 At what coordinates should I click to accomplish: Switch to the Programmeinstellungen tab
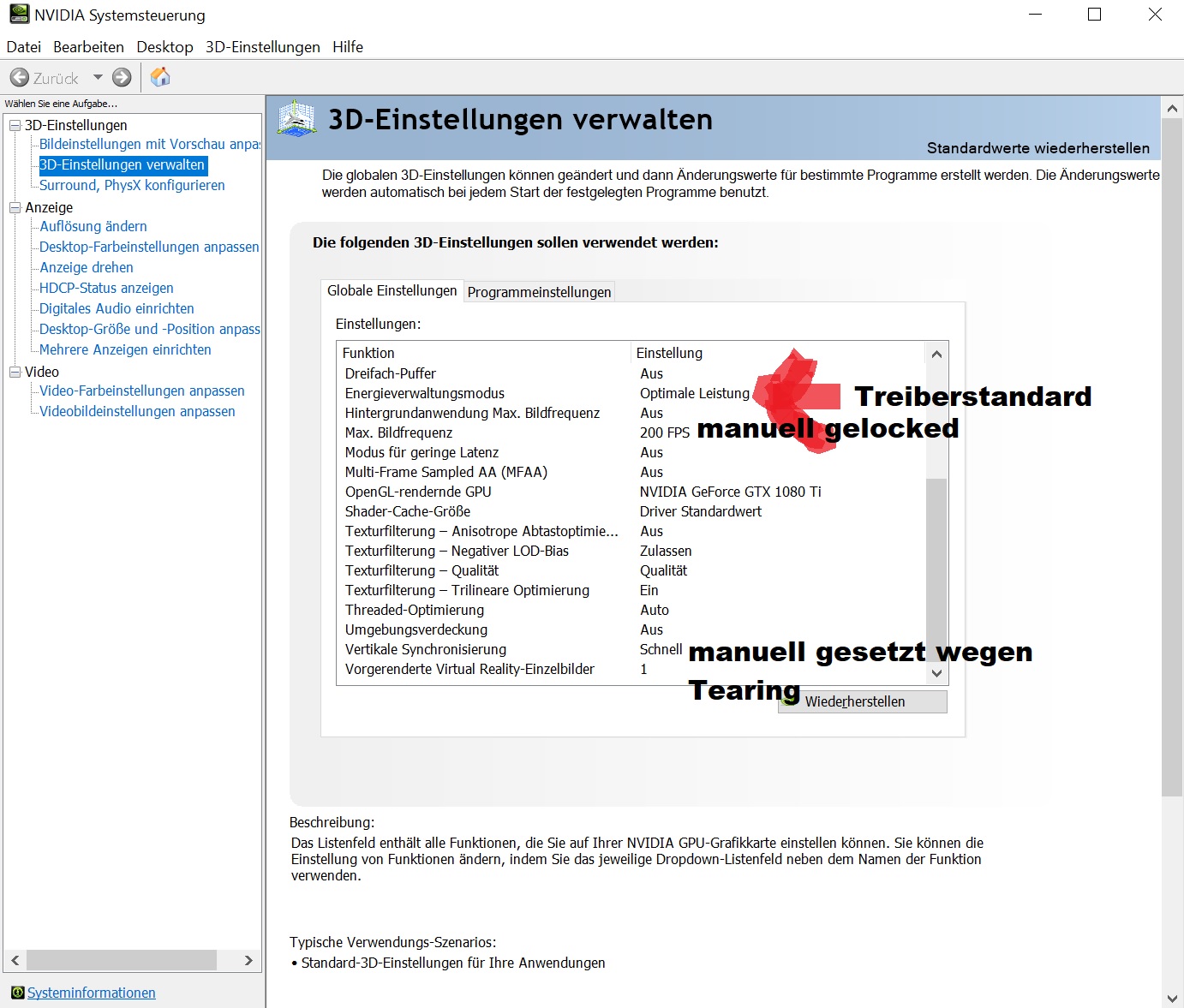tap(540, 292)
